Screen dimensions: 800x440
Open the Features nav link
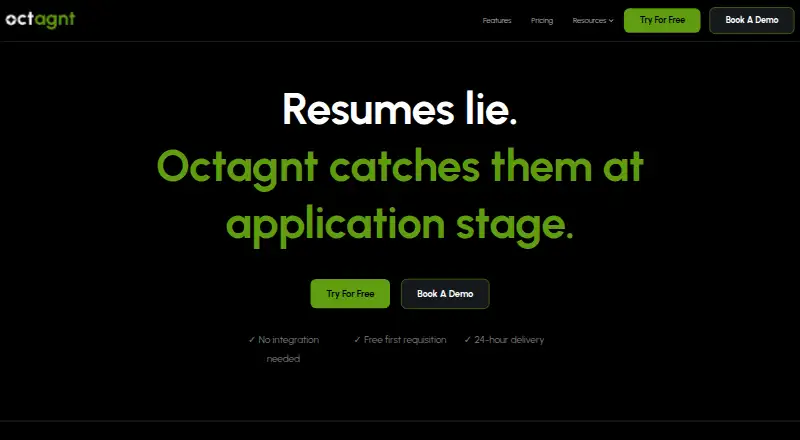click(x=497, y=20)
